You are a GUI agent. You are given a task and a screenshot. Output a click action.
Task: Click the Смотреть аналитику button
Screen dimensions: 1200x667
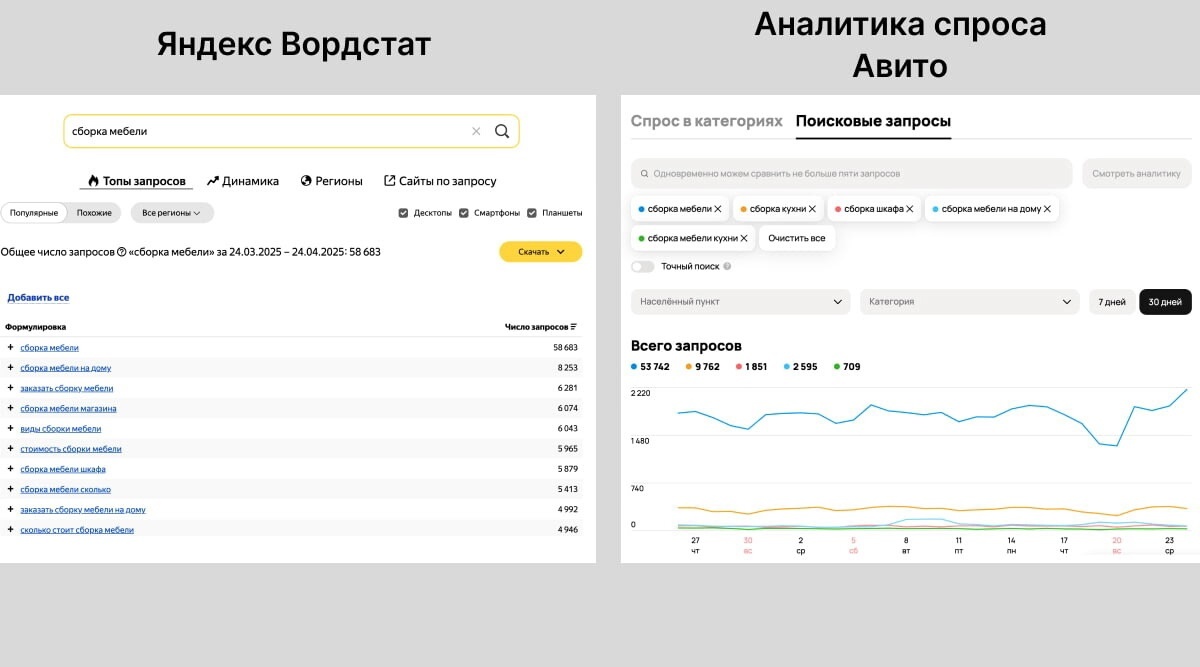(1137, 173)
